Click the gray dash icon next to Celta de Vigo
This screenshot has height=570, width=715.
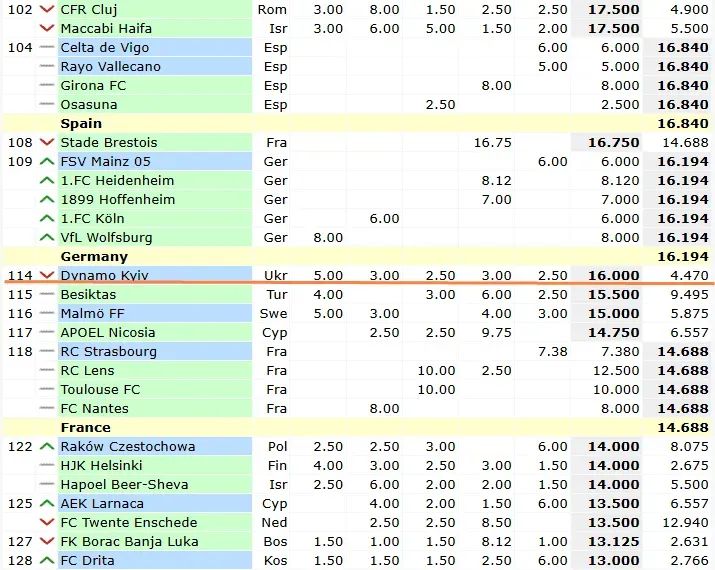tap(46, 47)
